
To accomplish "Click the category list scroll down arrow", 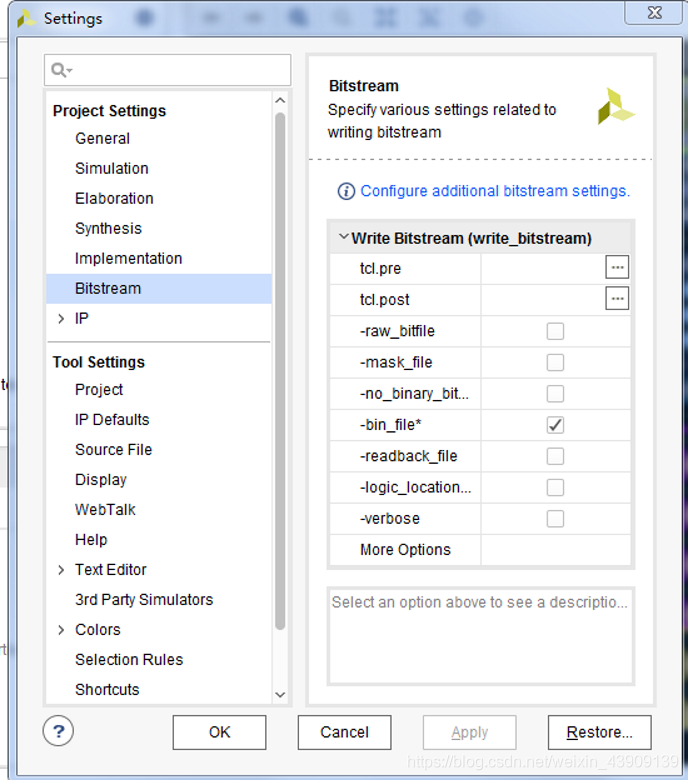I will [280, 694].
